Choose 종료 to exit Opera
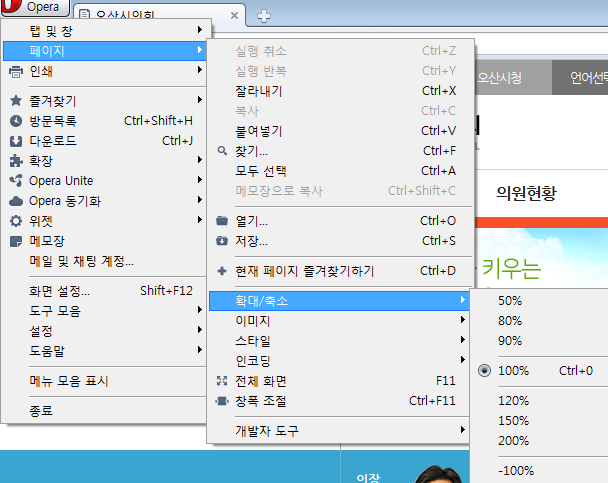The height and width of the screenshot is (483, 608). 41,411
